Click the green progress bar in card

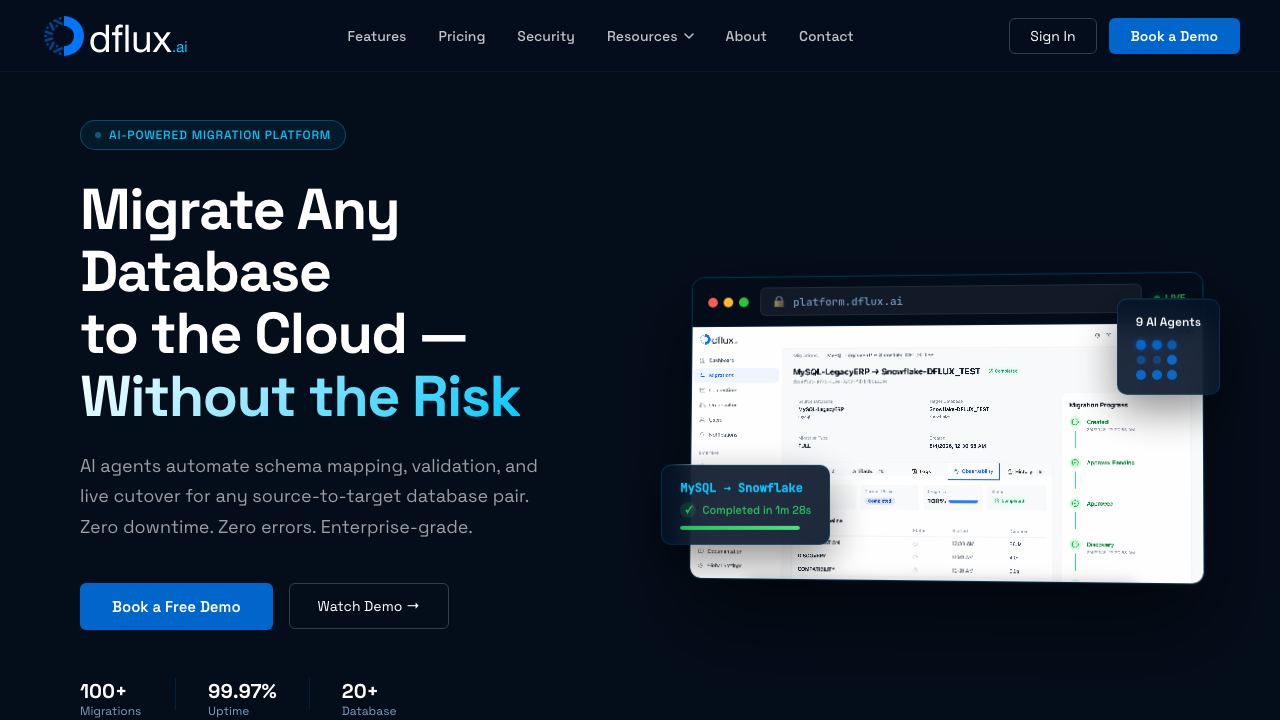tap(740, 528)
